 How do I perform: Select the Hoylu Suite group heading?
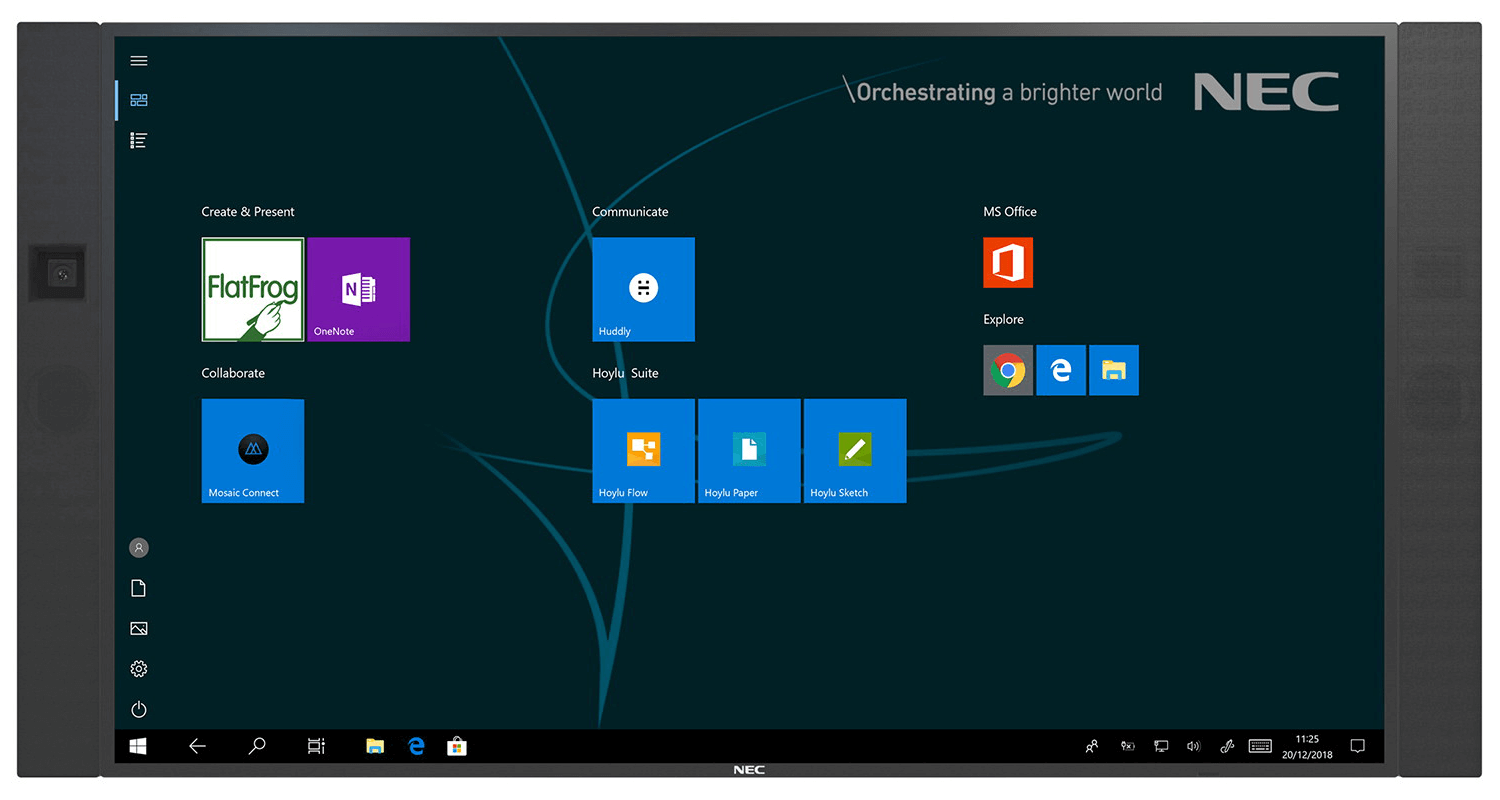pos(625,373)
